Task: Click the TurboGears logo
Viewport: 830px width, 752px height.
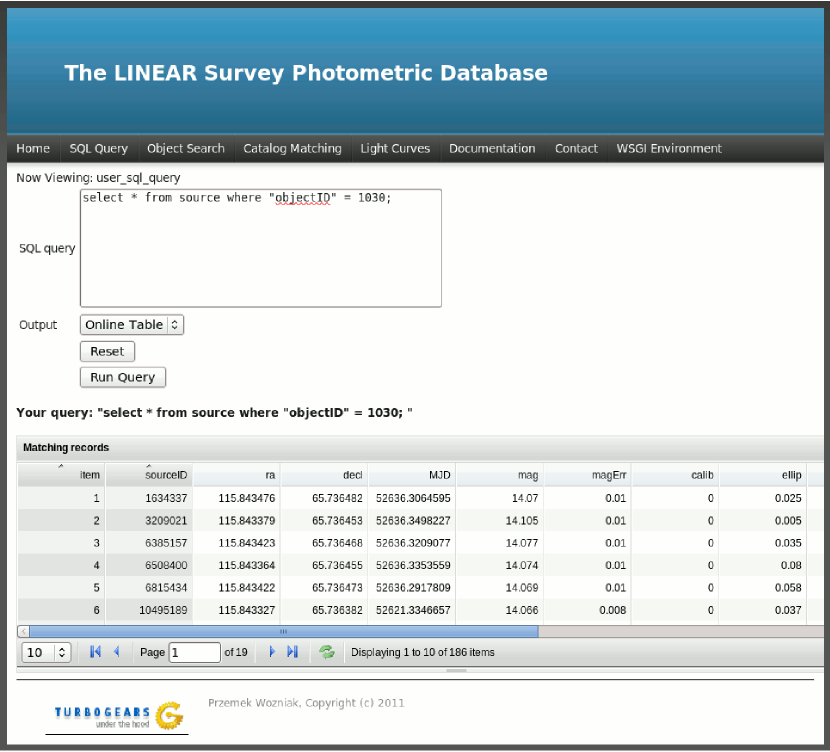Action: tap(118, 714)
